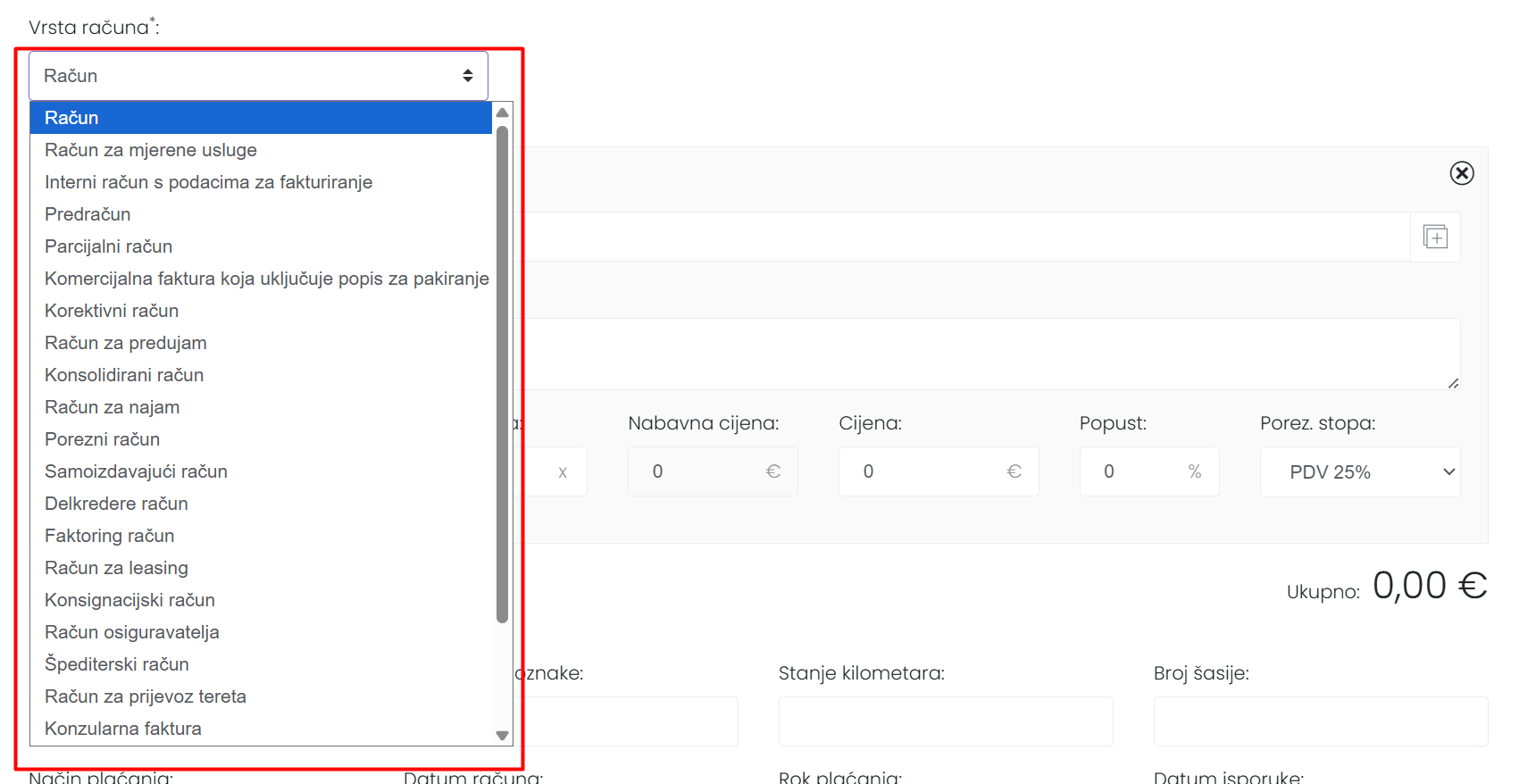Choose Konsolidirani račun
Image resolution: width=1519 pixels, height=784 pixels.
261,375
